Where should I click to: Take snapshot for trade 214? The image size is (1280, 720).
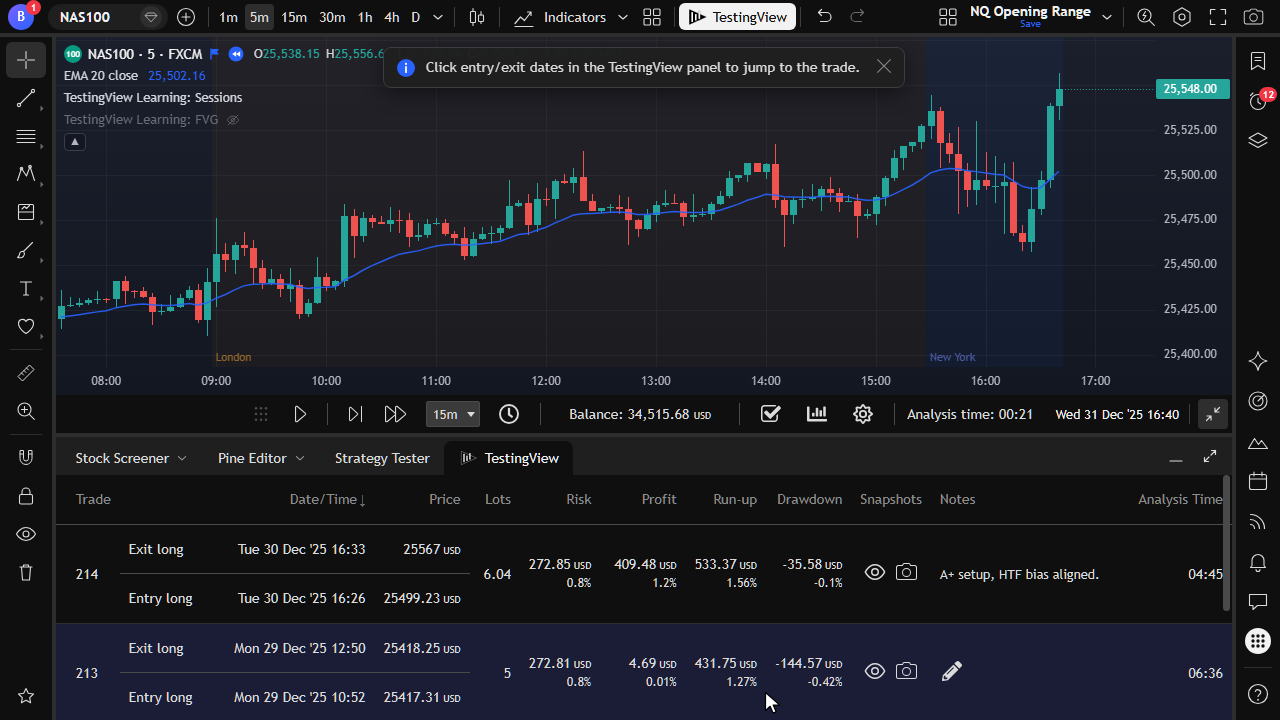(x=906, y=572)
